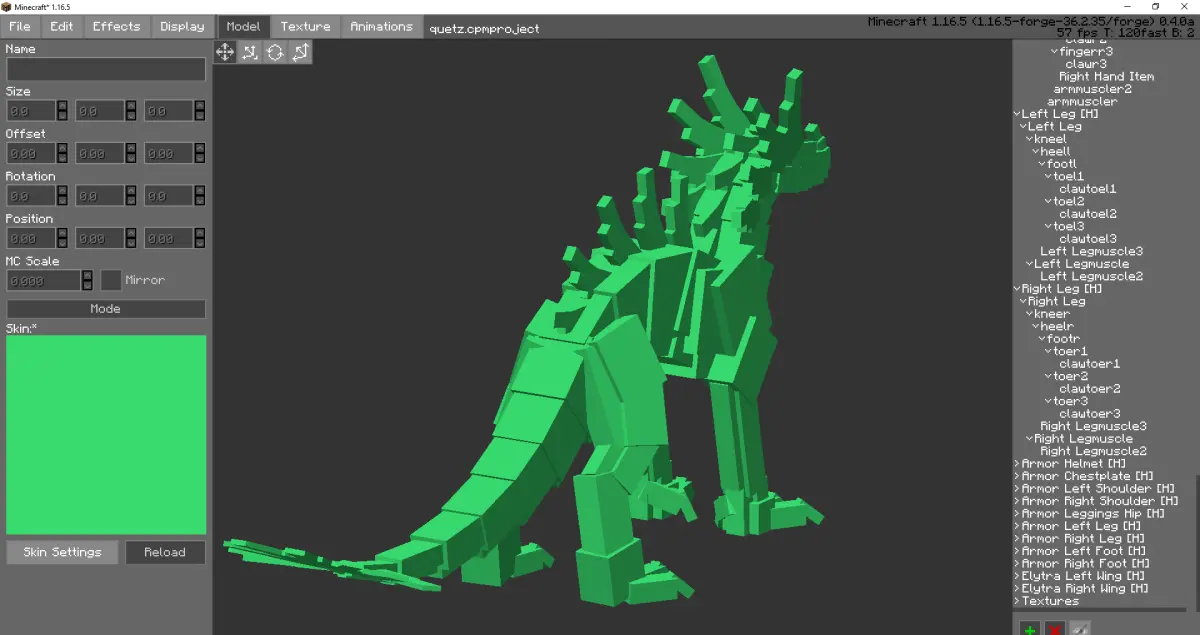
Task: Select the 'Right Legmuscle2' tree item
Action: [x=1094, y=451]
